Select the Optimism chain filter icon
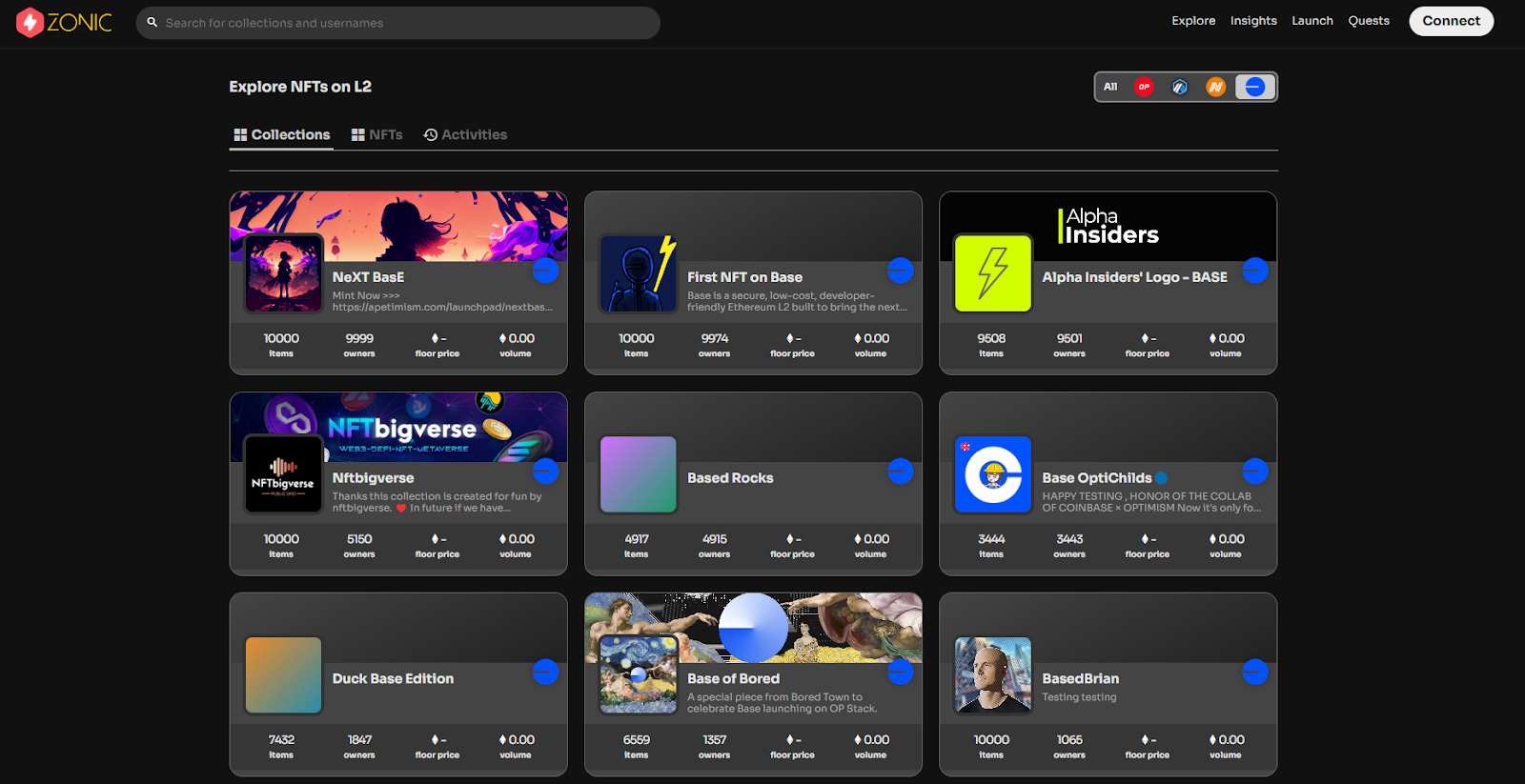Image resolution: width=1525 pixels, height=784 pixels. coord(1144,87)
